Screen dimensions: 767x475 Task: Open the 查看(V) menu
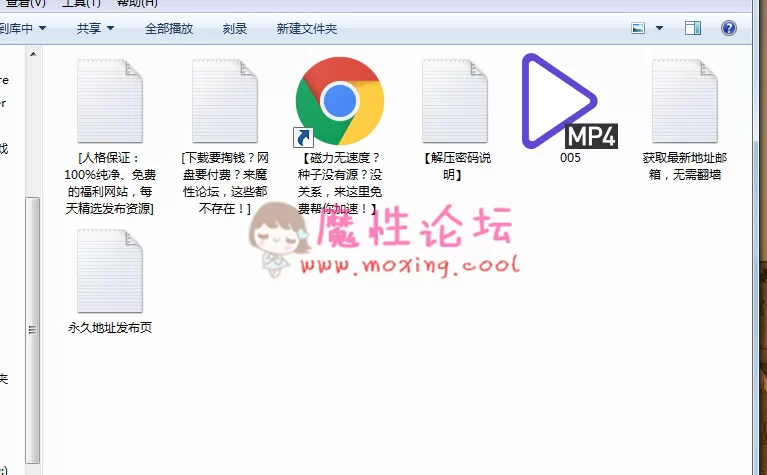[x=25, y=3]
